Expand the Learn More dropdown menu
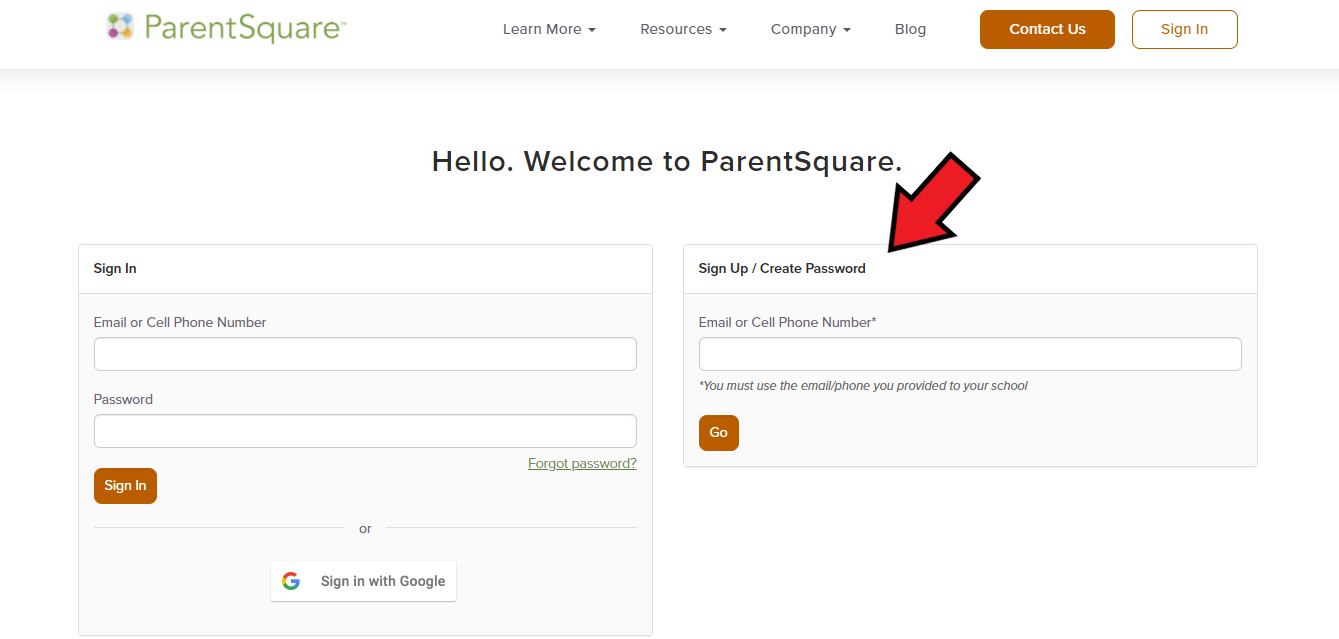 (x=548, y=29)
